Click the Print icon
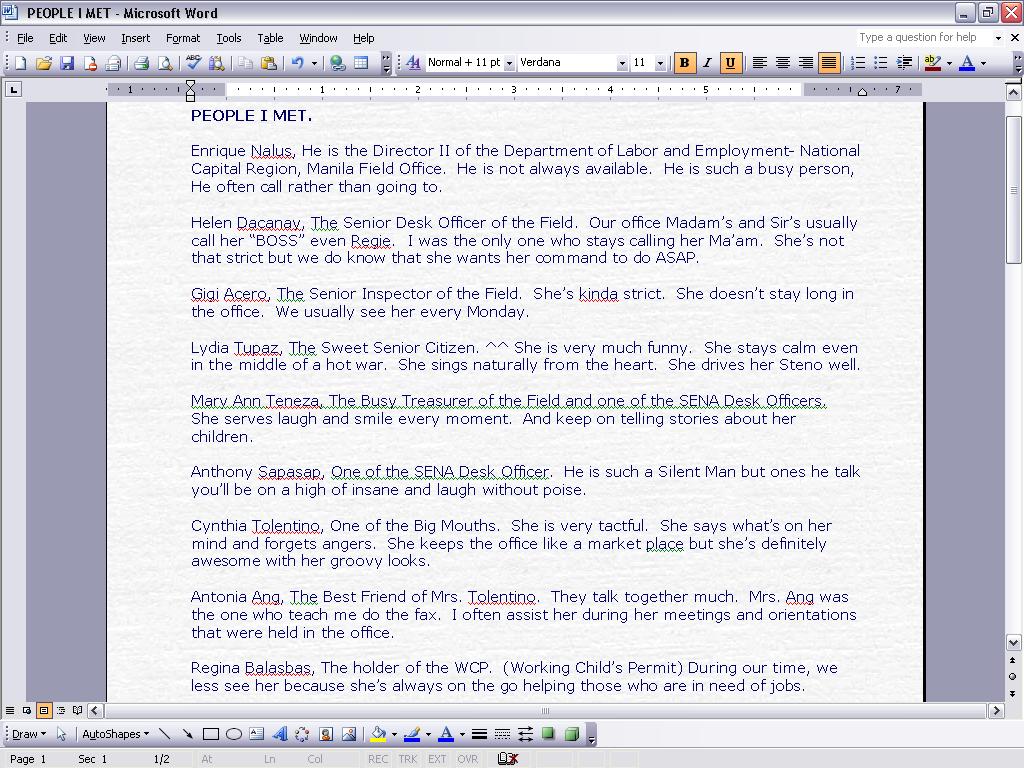This screenshot has height=768, width=1024. click(x=141, y=63)
